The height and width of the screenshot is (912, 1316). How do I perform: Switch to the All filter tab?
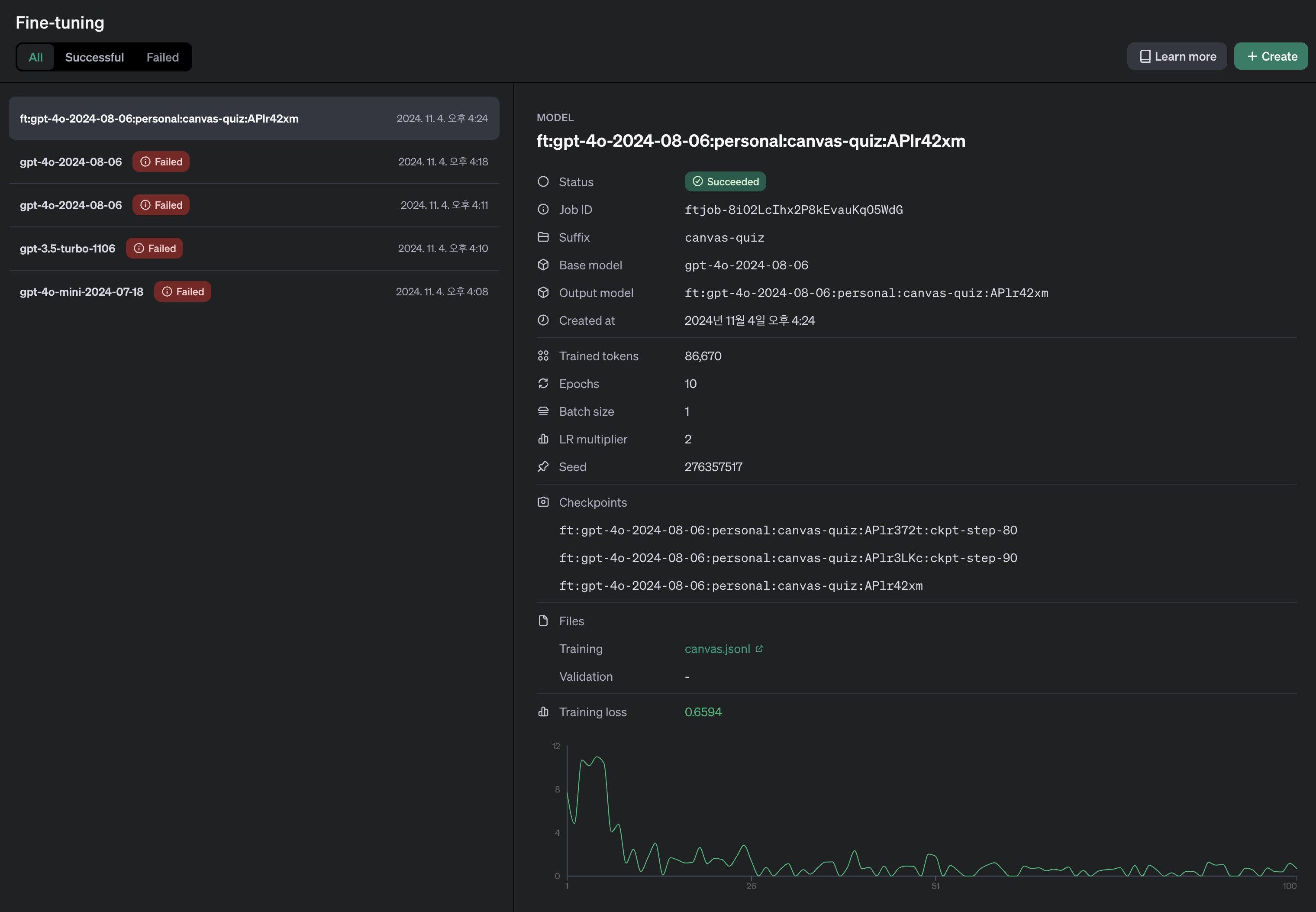pyautogui.click(x=35, y=57)
